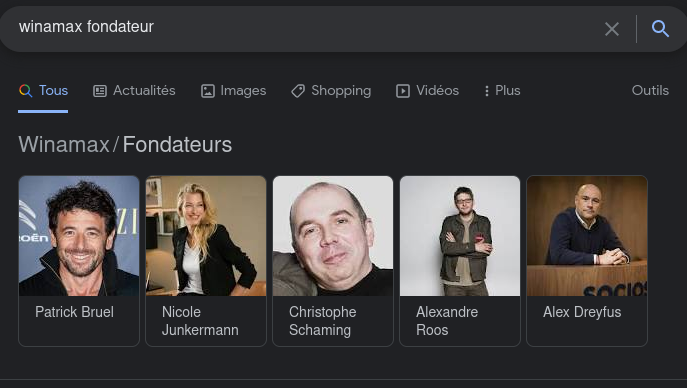Click the play icon next to Vidéos
Screen dimensions: 687x388
pos(403,91)
